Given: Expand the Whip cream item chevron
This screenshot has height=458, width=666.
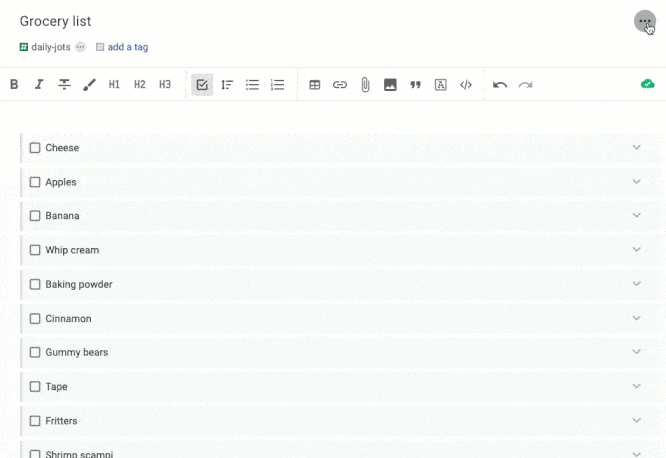Looking at the screenshot, I should click(636, 249).
